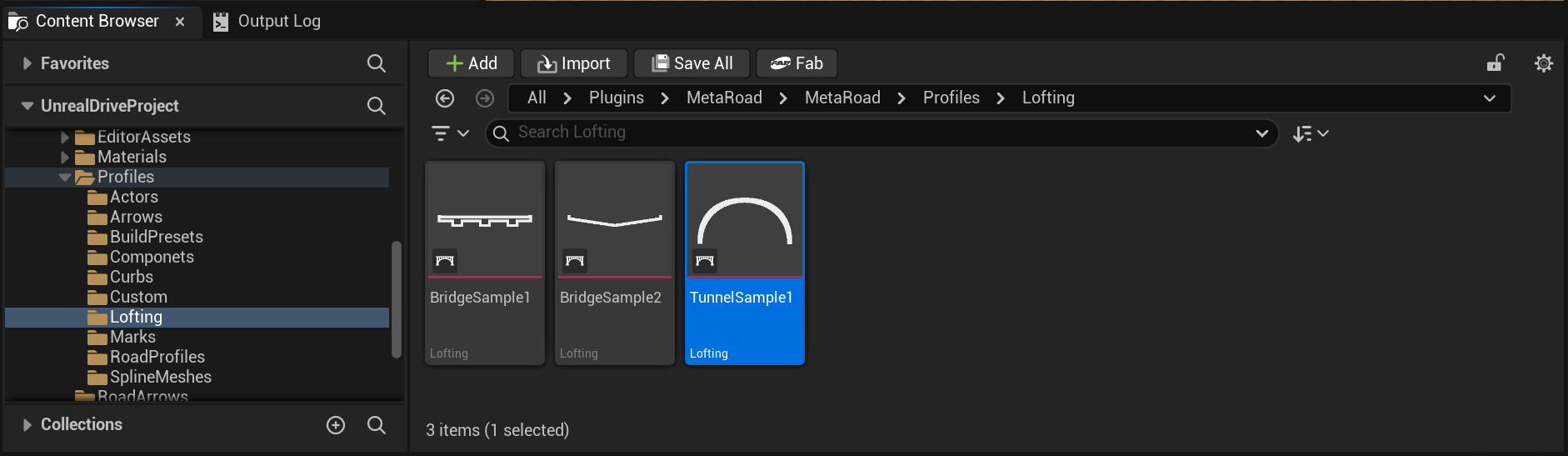Open the Marks folder

132,337
